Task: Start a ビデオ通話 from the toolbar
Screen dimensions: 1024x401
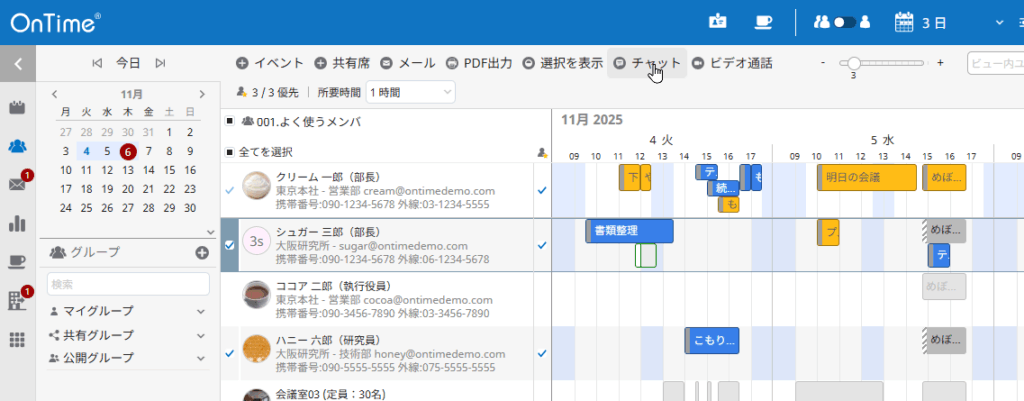Action: tap(731, 63)
